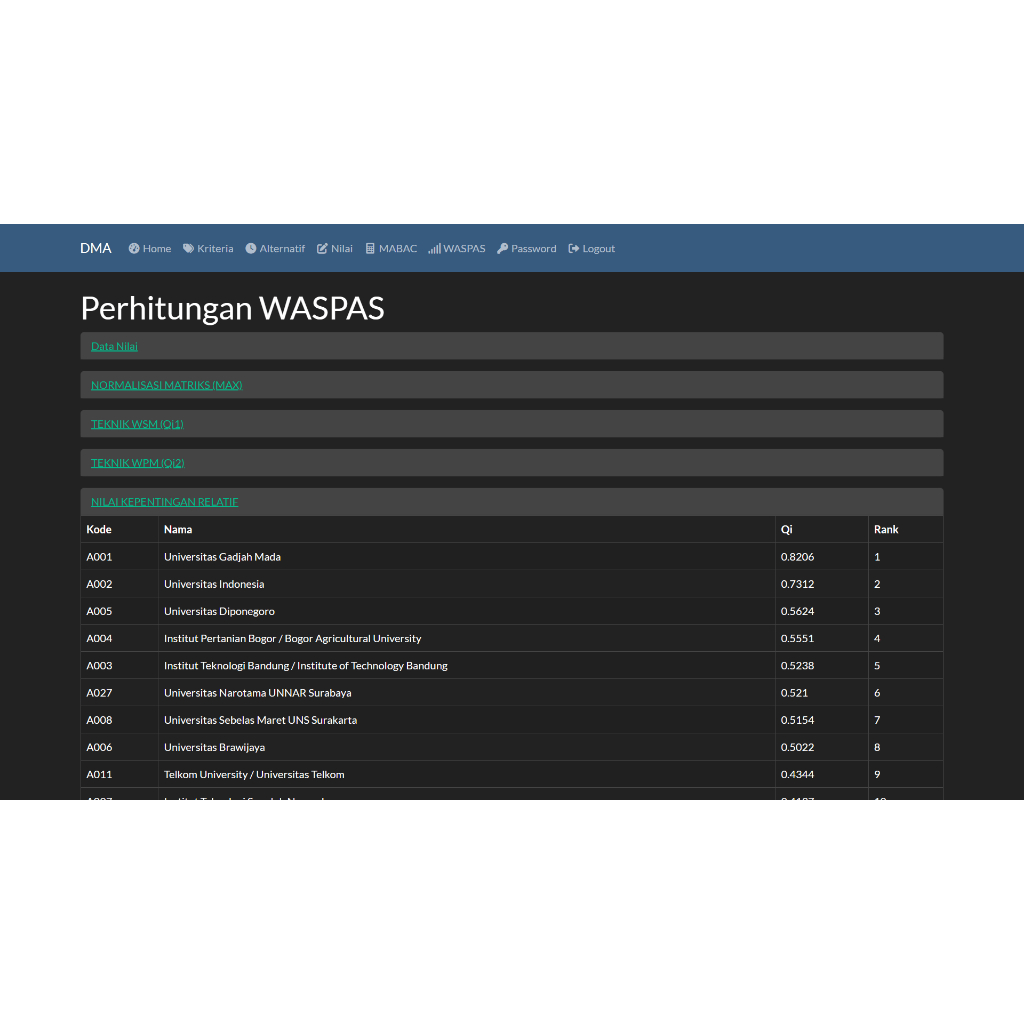Click the Rank column header
The height and width of the screenshot is (1024, 1024).
coord(906,529)
